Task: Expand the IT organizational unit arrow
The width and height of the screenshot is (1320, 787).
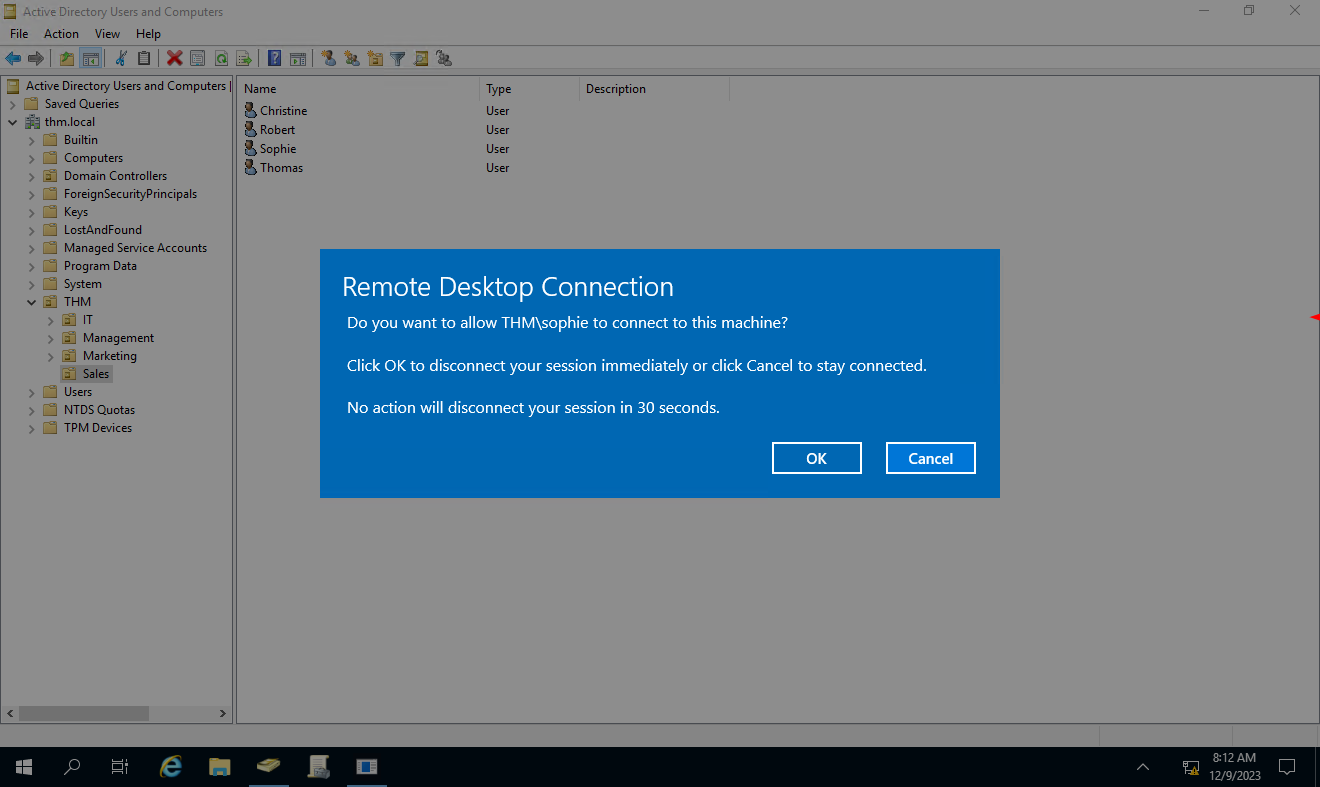Action: pos(50,320)
